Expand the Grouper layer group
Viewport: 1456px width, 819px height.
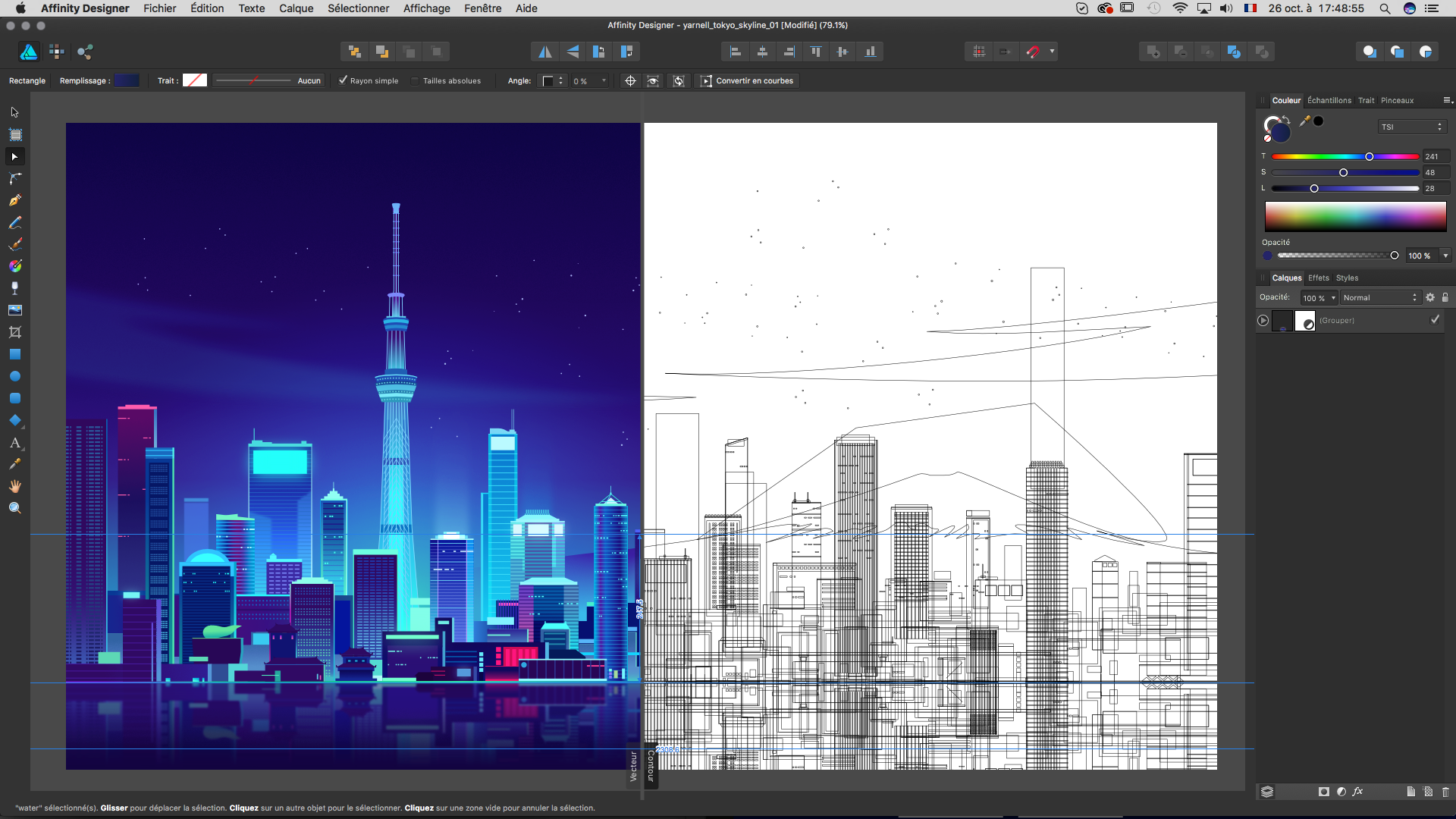click(x=1263, y=321)
